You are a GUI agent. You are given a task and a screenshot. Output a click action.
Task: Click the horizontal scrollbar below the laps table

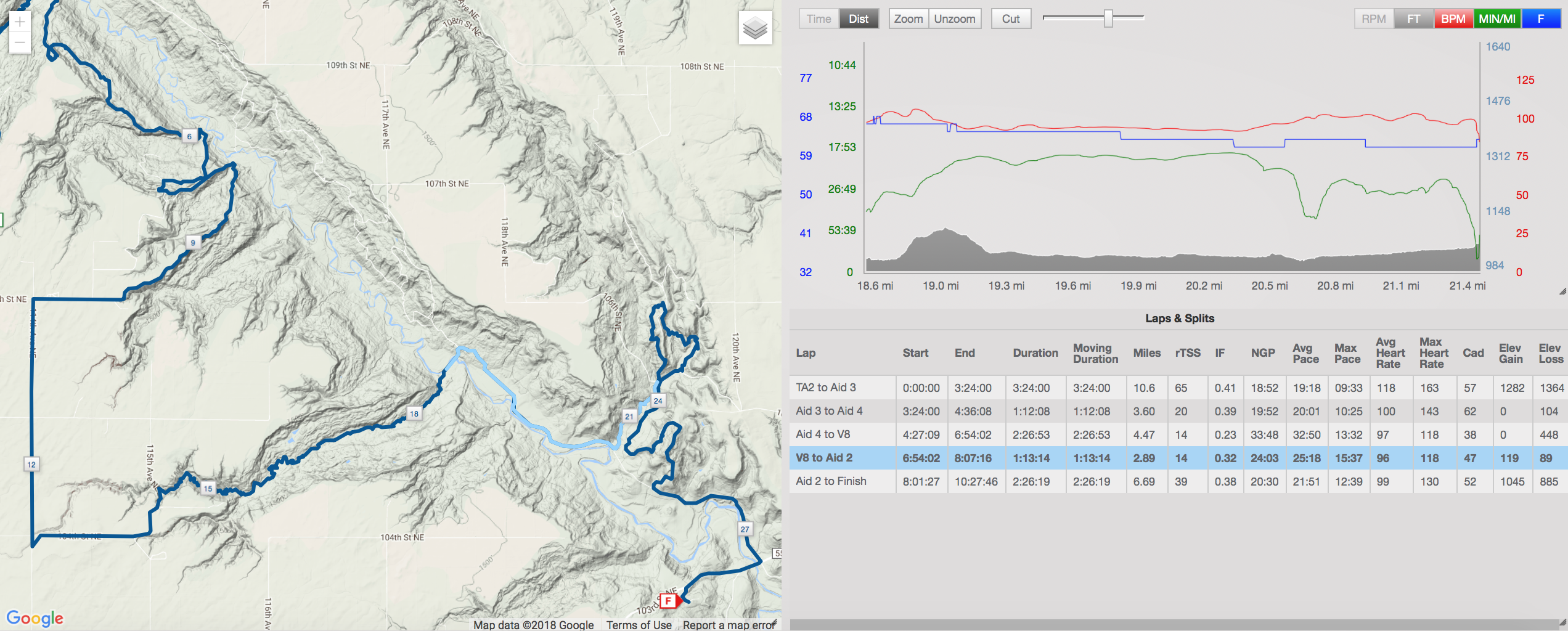(x=1174, y=624)
